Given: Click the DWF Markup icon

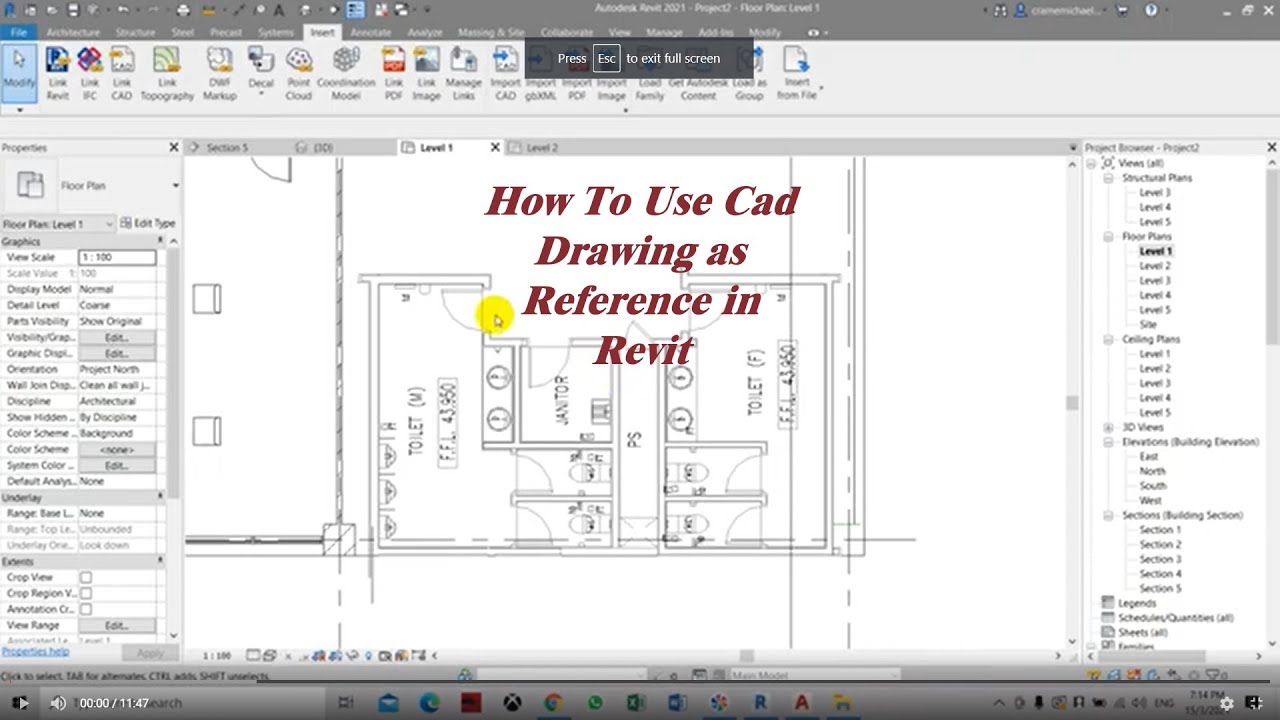Looking at the screenshot, I should 219,73.
